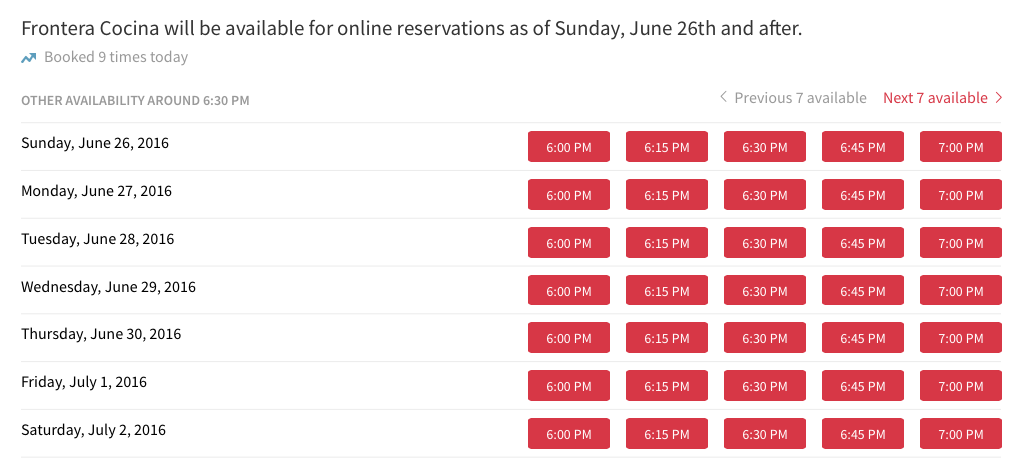Reserve 7:00 PM on Saturday, July 2
This screenshot has height=476, width=1017.
960,434
